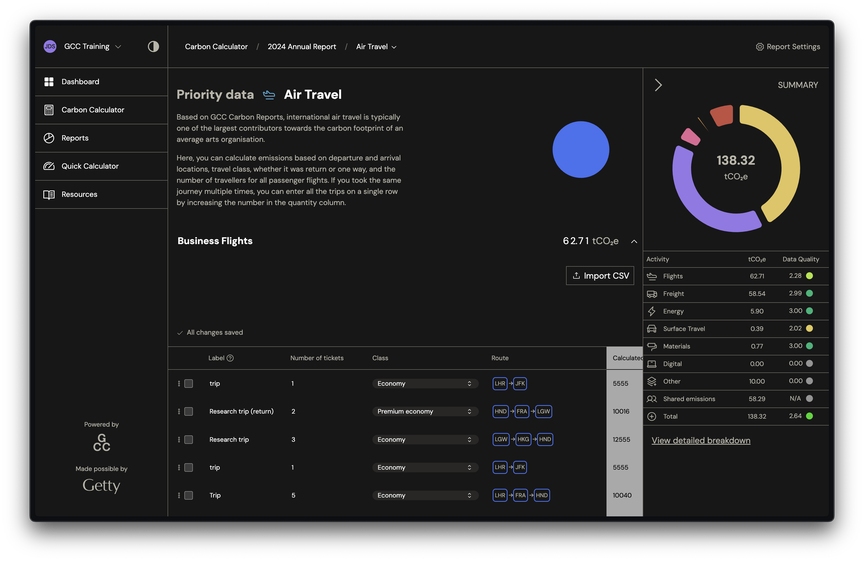Screen dimensions: 864x561
Task: Open Premium economy class dropdown
Action: pos(423,412)
